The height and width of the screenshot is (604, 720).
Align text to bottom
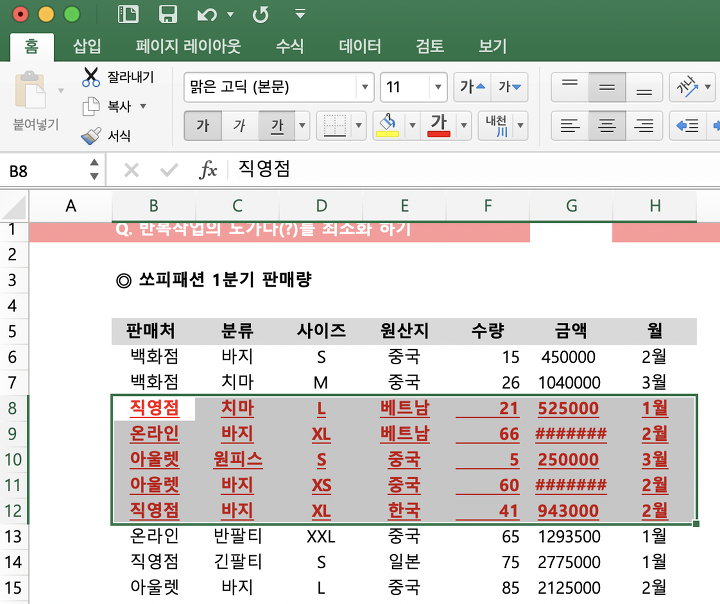pyautogui.click(x=644, y=87)
